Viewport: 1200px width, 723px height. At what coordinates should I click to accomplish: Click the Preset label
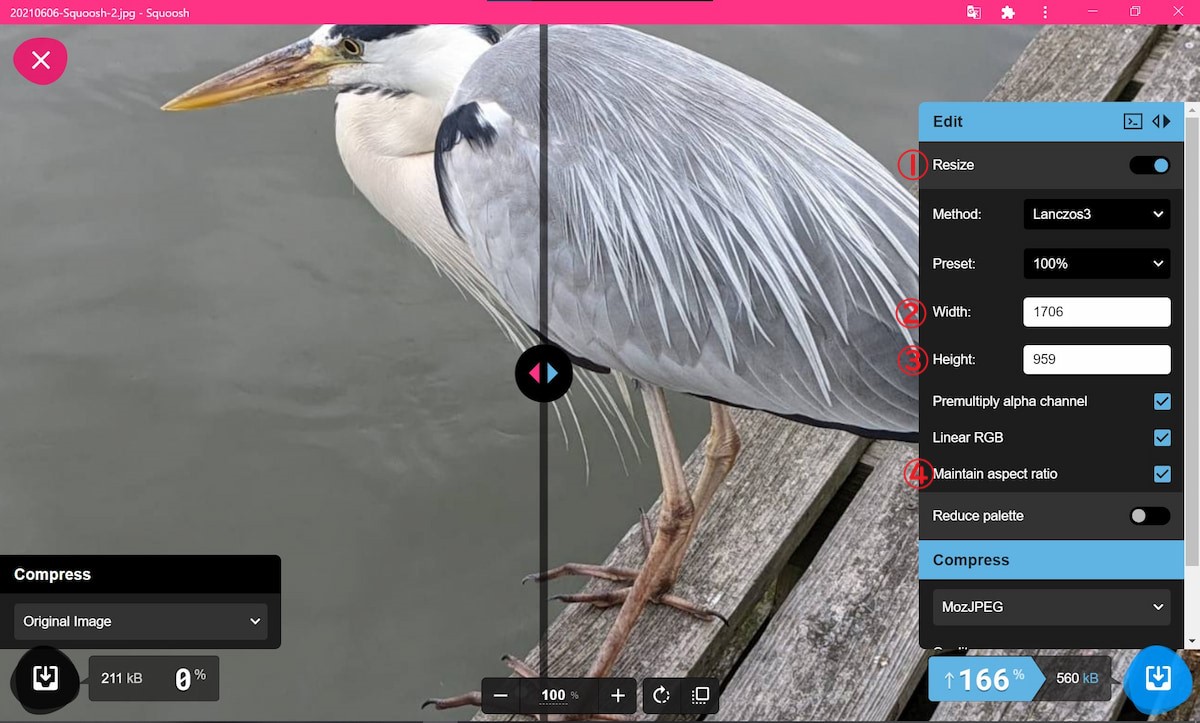click(x=954, y=264)
